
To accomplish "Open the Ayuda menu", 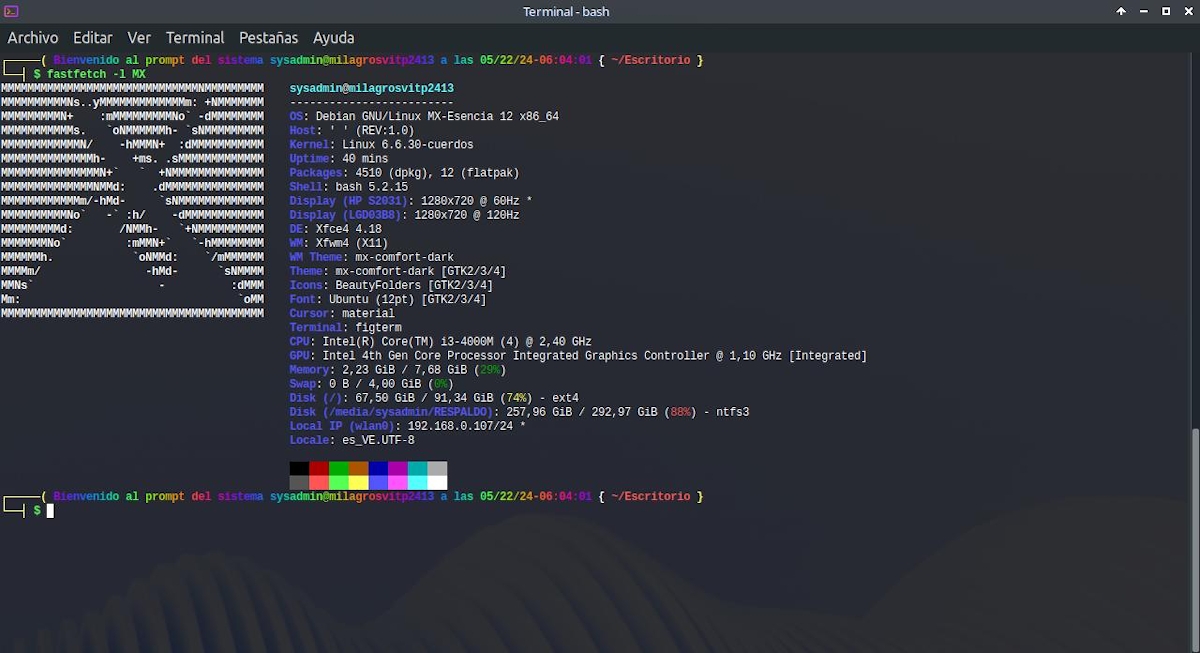I will [x=333, y=37].
